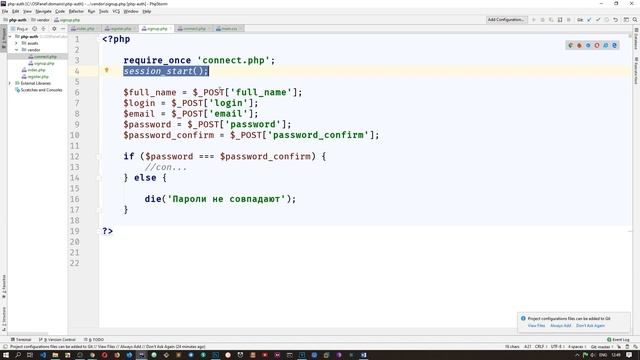Click Always Add link in notification
The image size is (640, 360).
561,326
